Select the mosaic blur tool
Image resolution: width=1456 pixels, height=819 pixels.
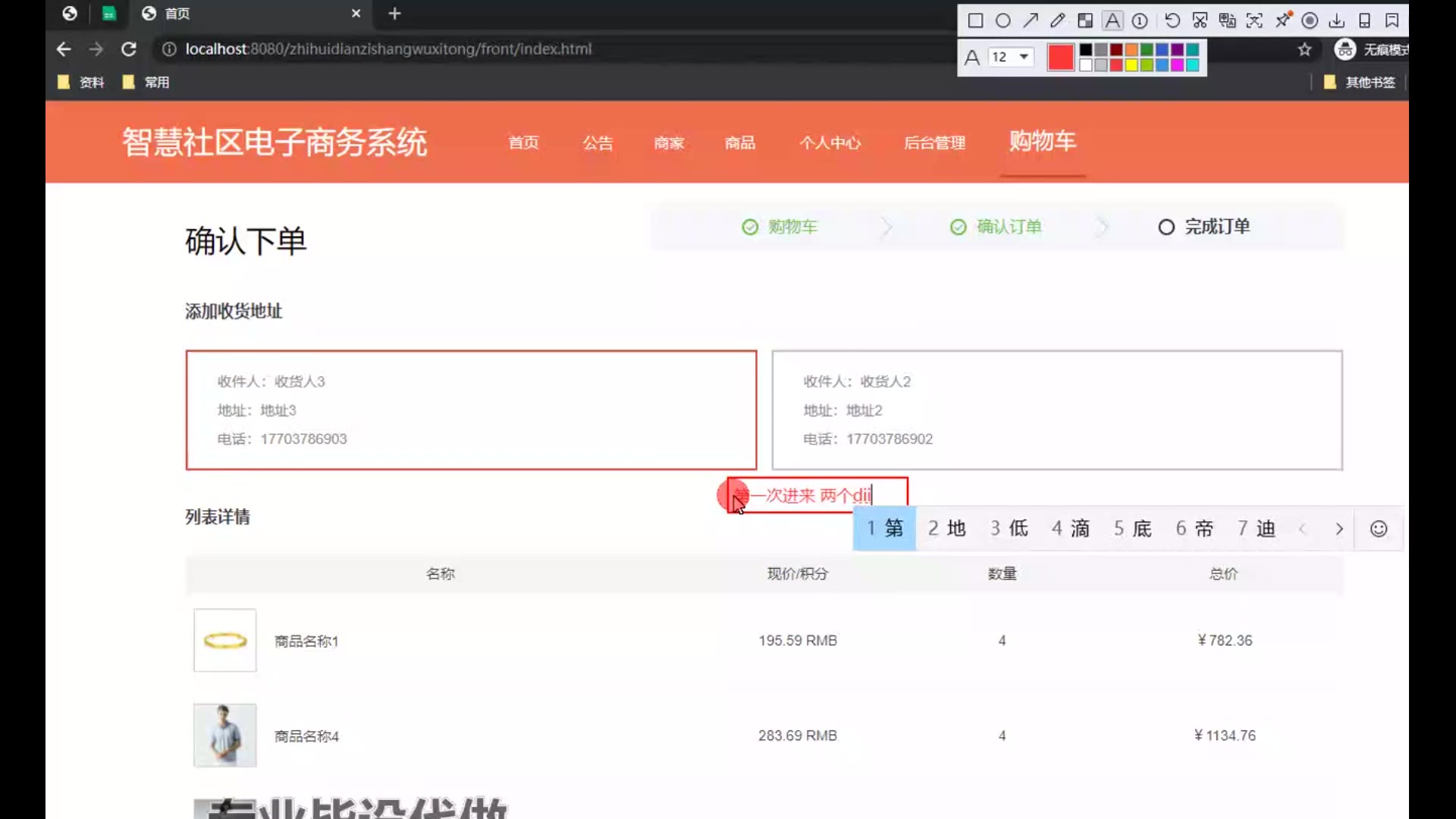[1085, 20]
